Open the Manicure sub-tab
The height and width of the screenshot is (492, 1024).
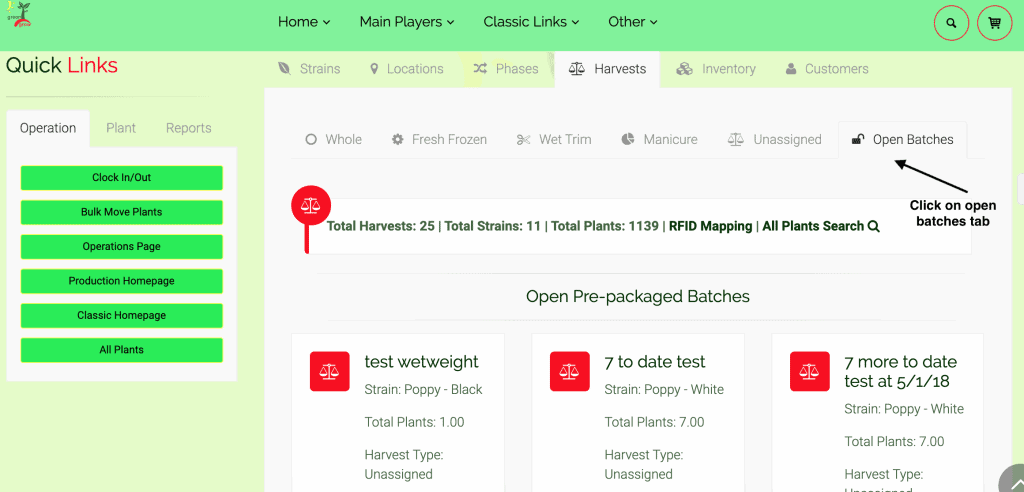(660, 139)
